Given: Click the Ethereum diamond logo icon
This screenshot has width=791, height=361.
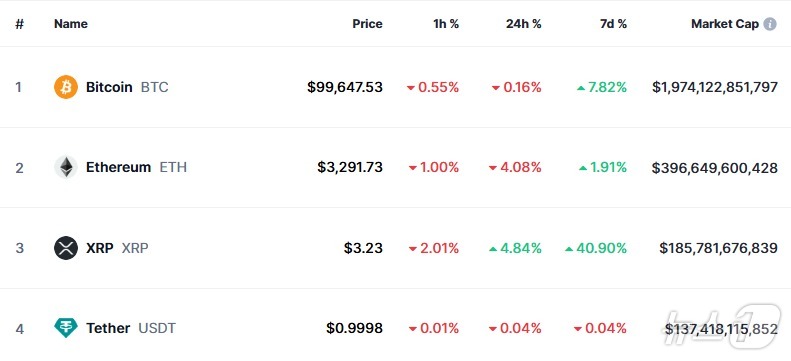Looking at the screenshot, I should pyautogui.click(x=66, y=167).
